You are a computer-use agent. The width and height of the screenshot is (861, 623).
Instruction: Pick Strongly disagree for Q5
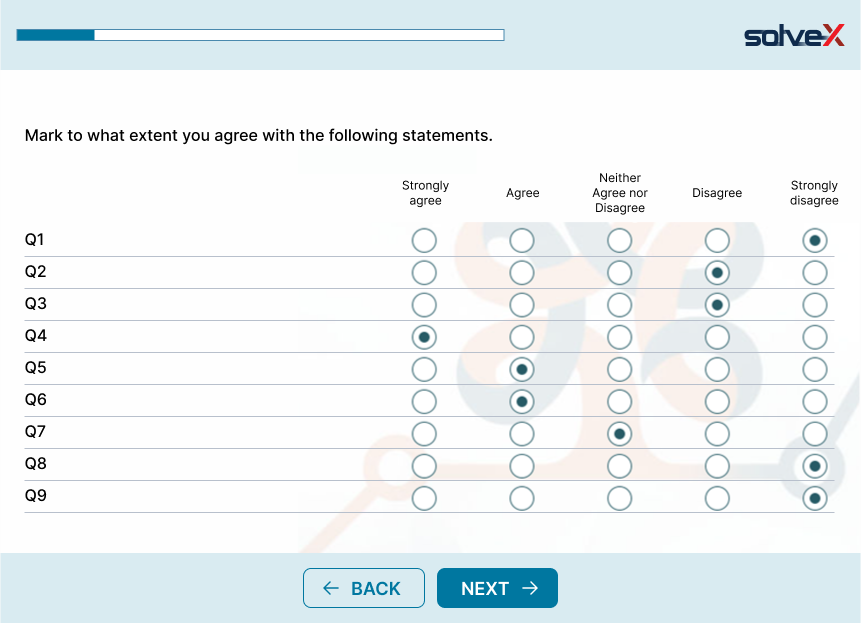coord(815,369)
